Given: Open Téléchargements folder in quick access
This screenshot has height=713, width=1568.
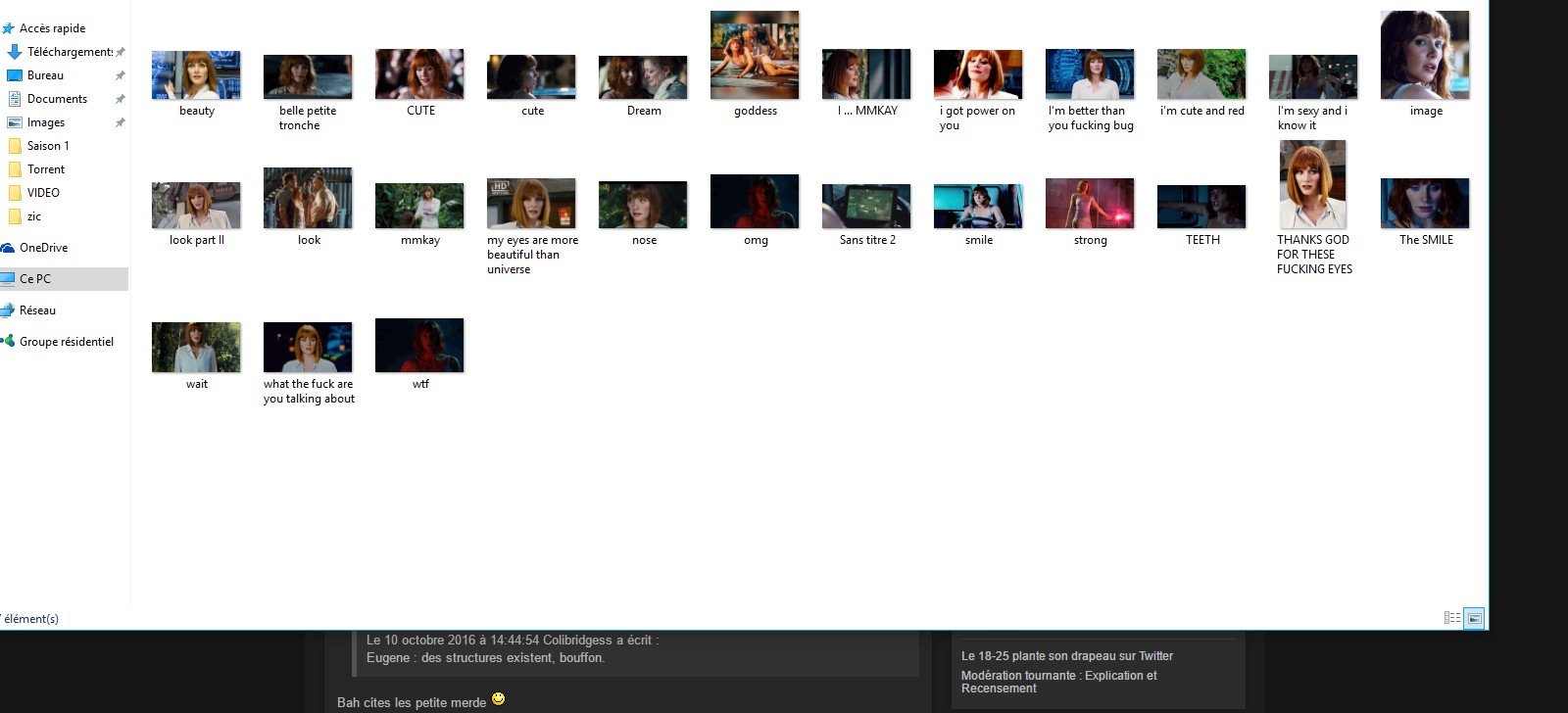Looking at the screenshot, I should 69,52.
